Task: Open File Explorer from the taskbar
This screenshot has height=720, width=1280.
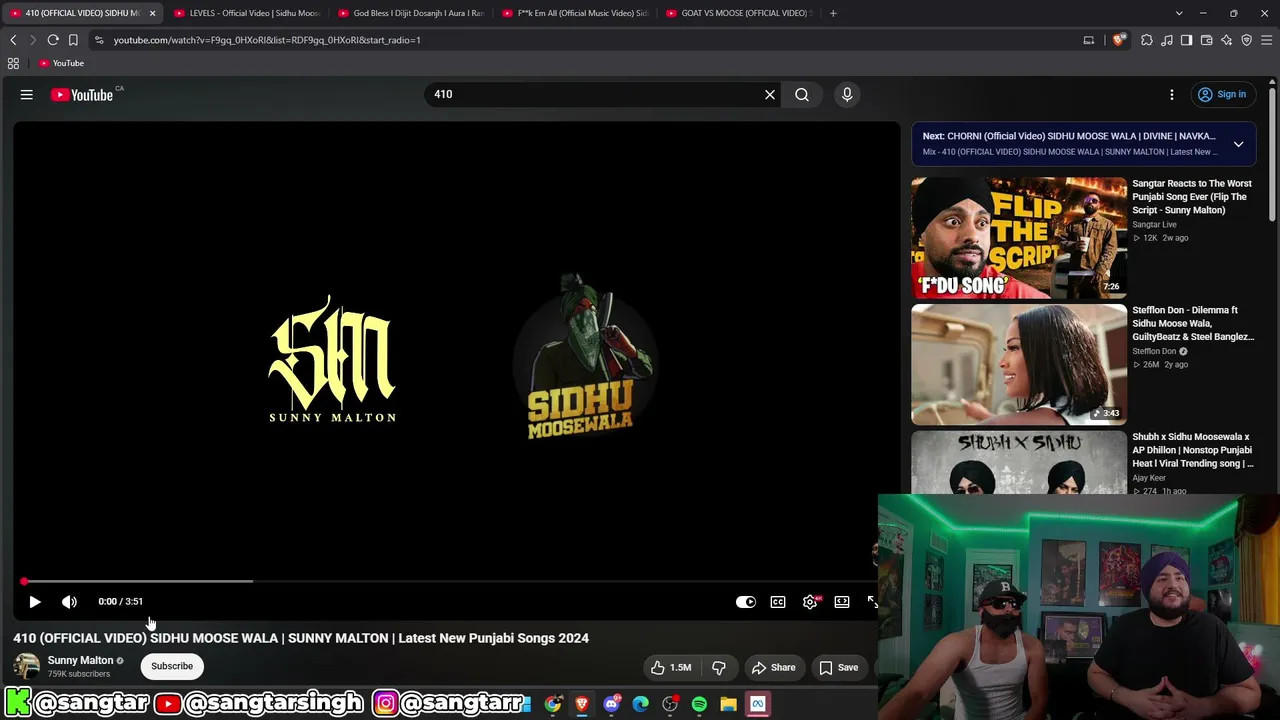Action: click(728, 704)
